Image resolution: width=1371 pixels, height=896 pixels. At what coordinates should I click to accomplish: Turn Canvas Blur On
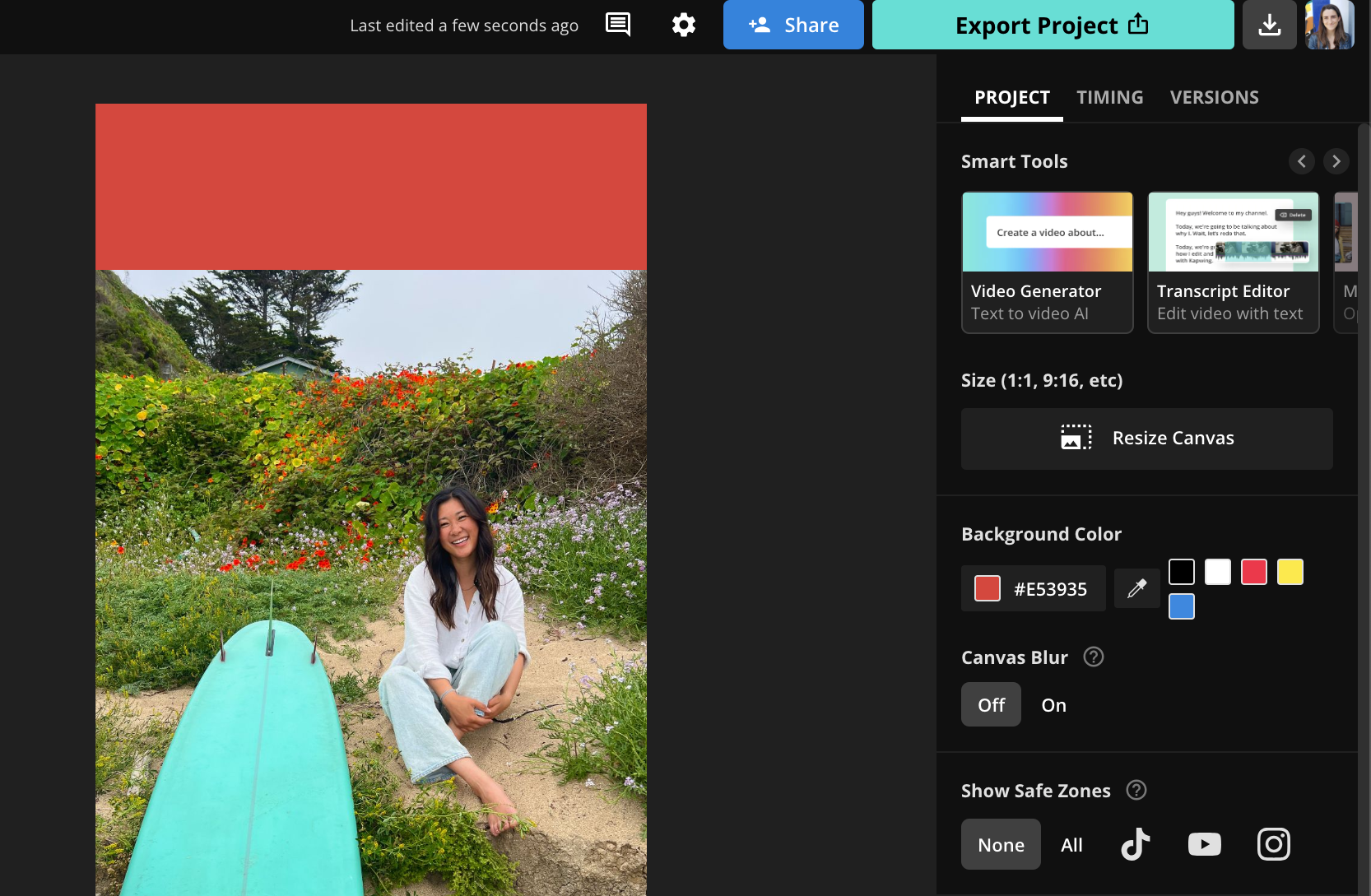[x=1054, y=705]
